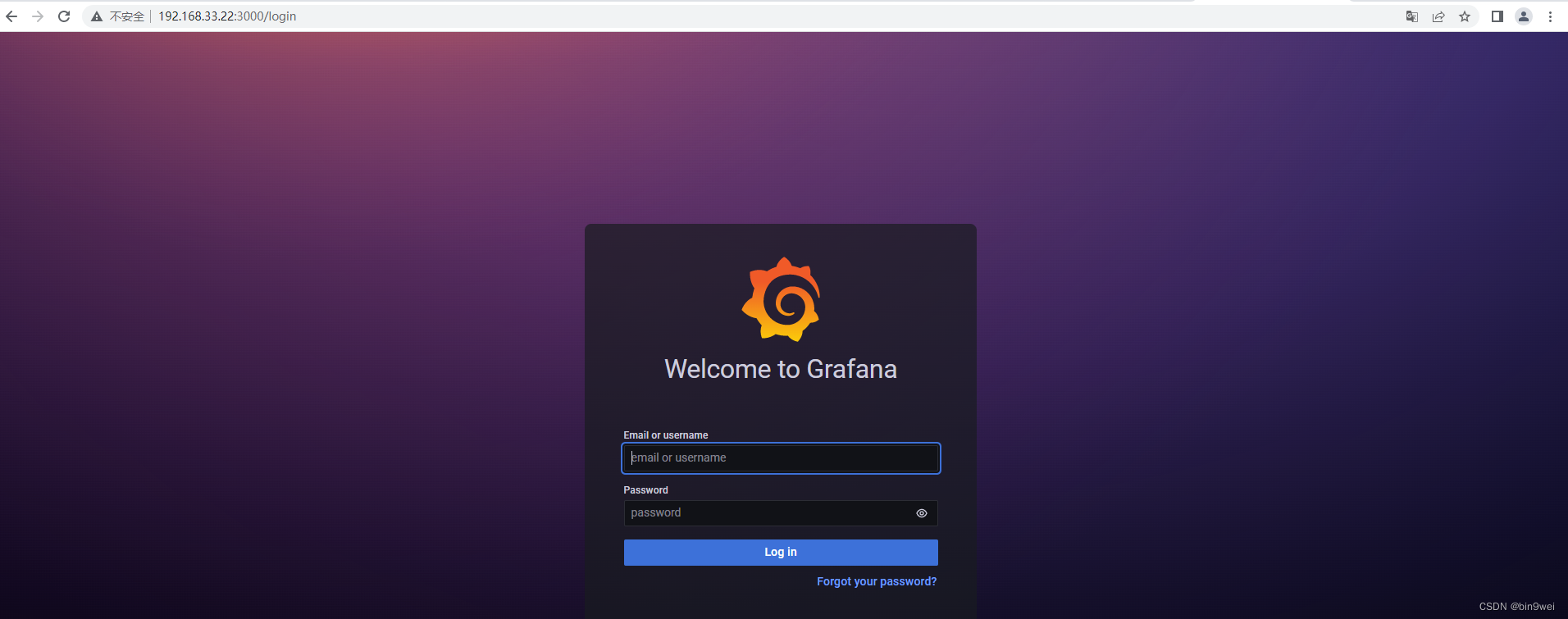Viewport: 1568px width, 619px height.
Task: Open the browser three-dot menu
Action: click(1550, 16)
